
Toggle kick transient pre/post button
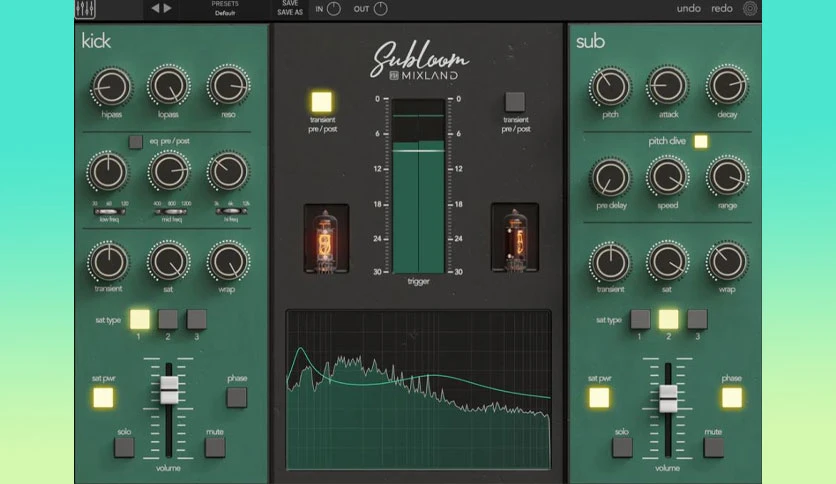pyautogui.click(x=321, y=102)
